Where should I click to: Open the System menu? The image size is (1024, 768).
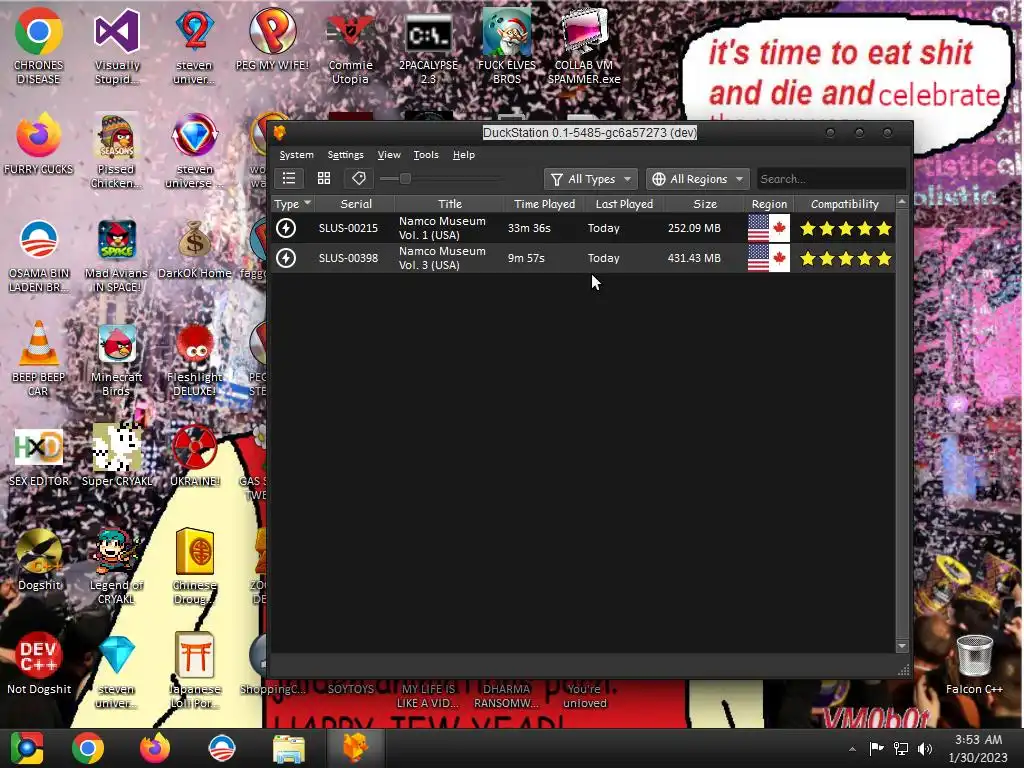(x=296, y=155)
